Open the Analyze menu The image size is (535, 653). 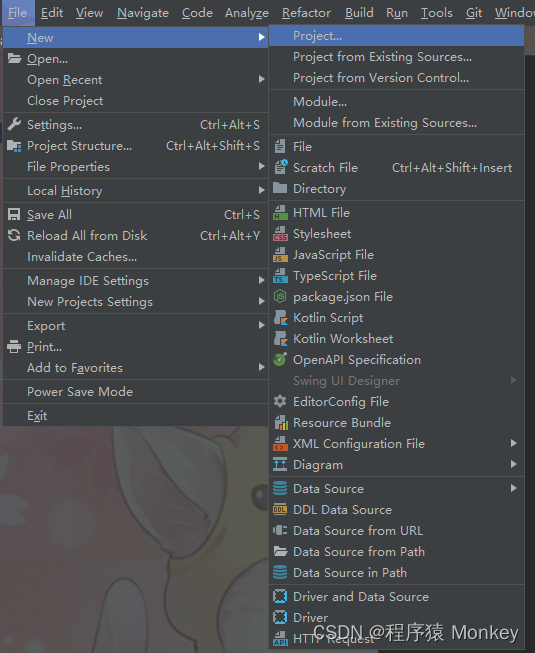pyautogui.click(x=247, y=13)
